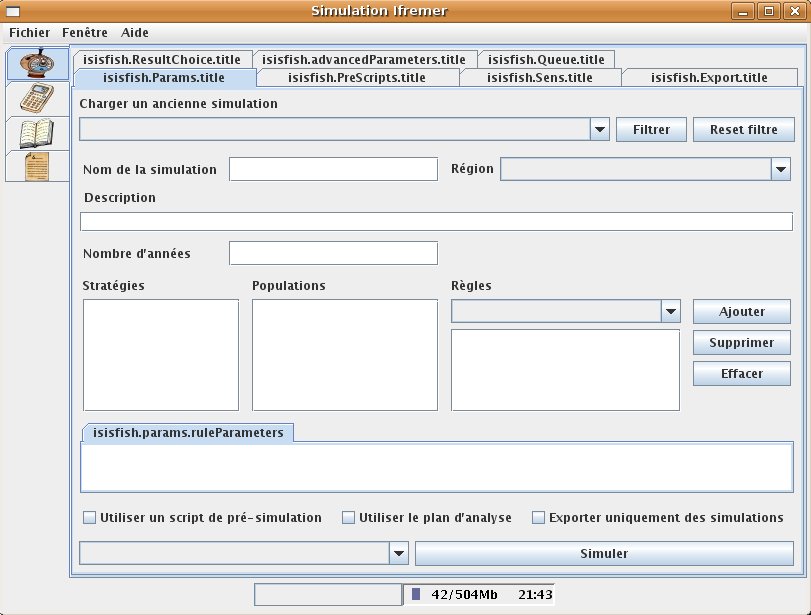
Task: Open the Fichier menu
Action: tap(29, 33)
